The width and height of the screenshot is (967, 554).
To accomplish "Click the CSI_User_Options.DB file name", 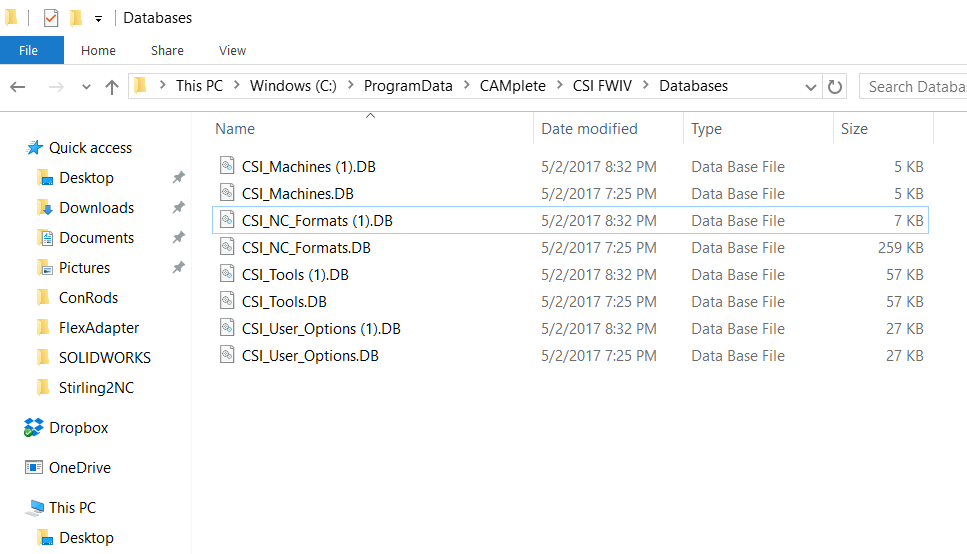I will click(310, 357).
